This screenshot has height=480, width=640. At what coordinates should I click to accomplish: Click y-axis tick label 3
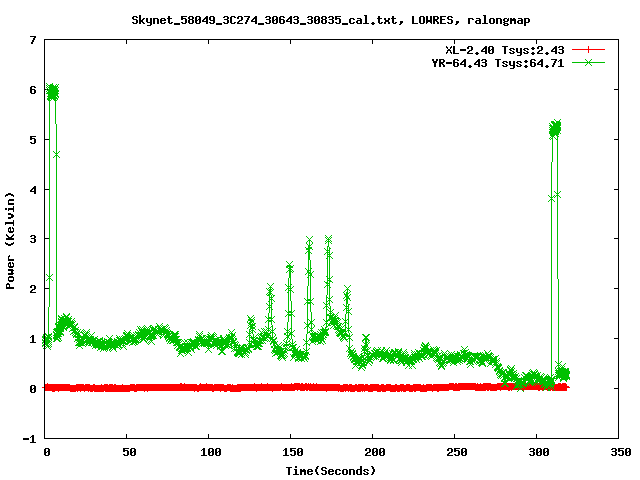pos(33,239)
